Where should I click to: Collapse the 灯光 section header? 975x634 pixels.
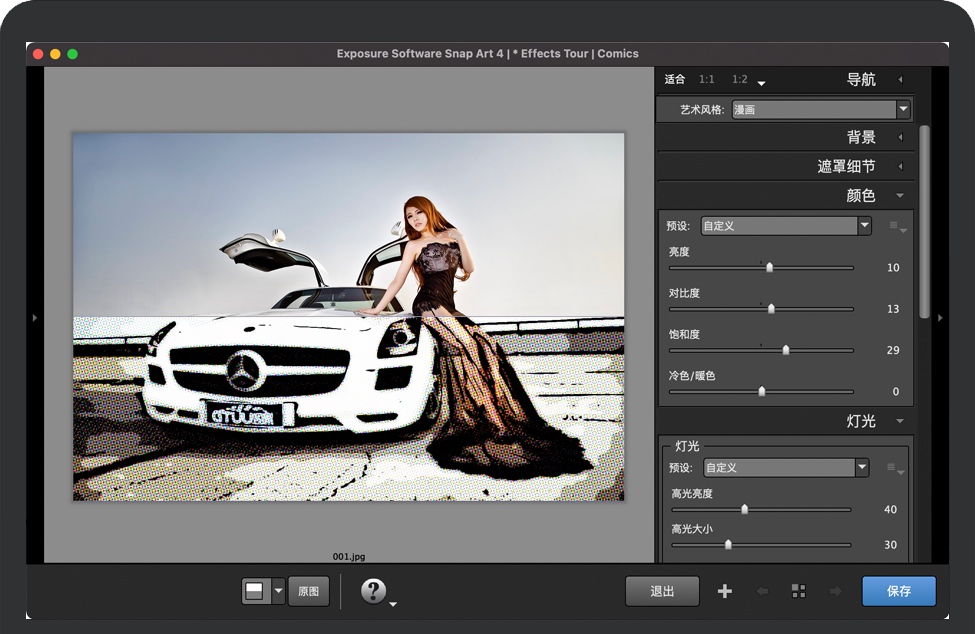click(860, 421)
